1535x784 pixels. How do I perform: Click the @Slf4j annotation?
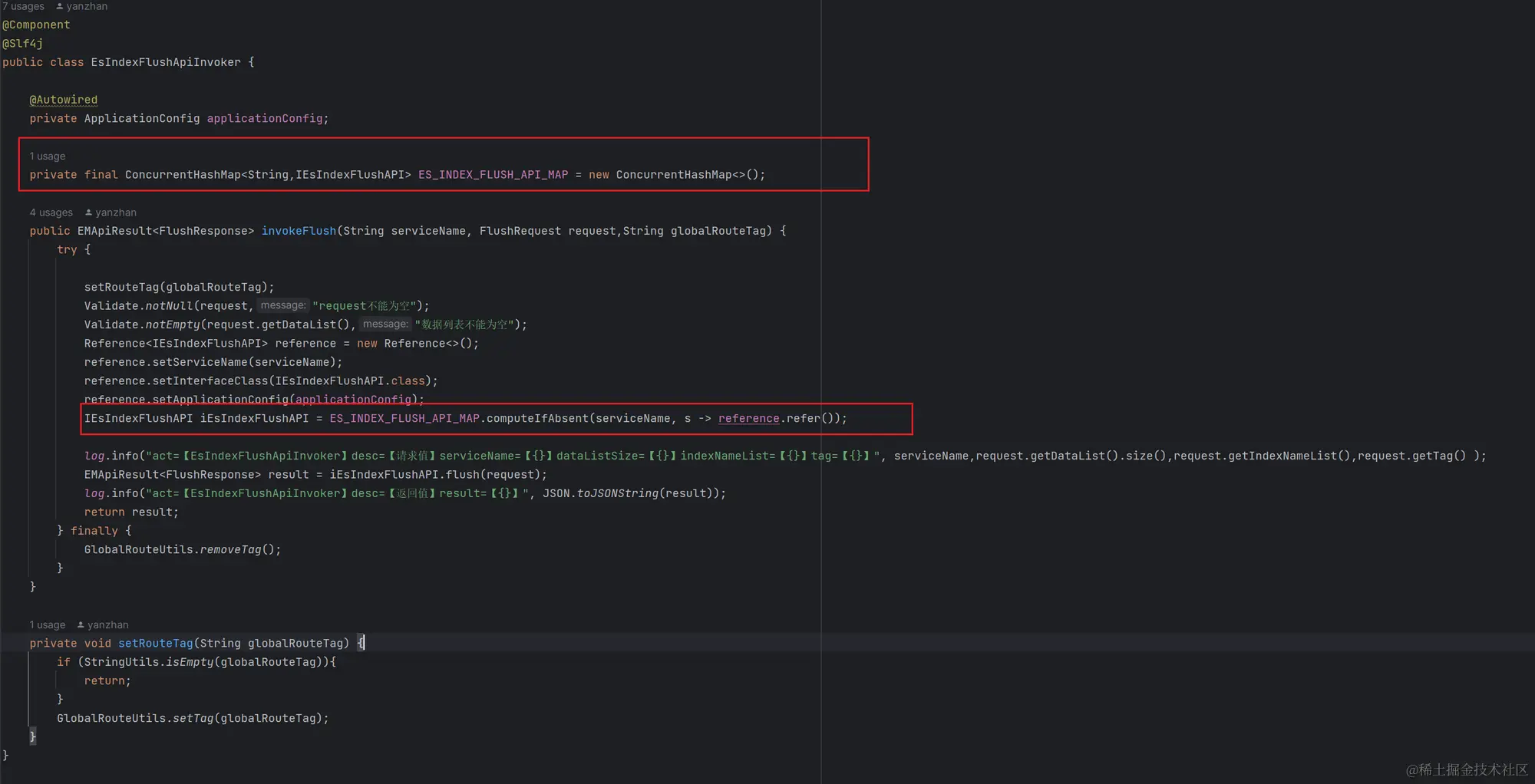[x=23, y=44]
